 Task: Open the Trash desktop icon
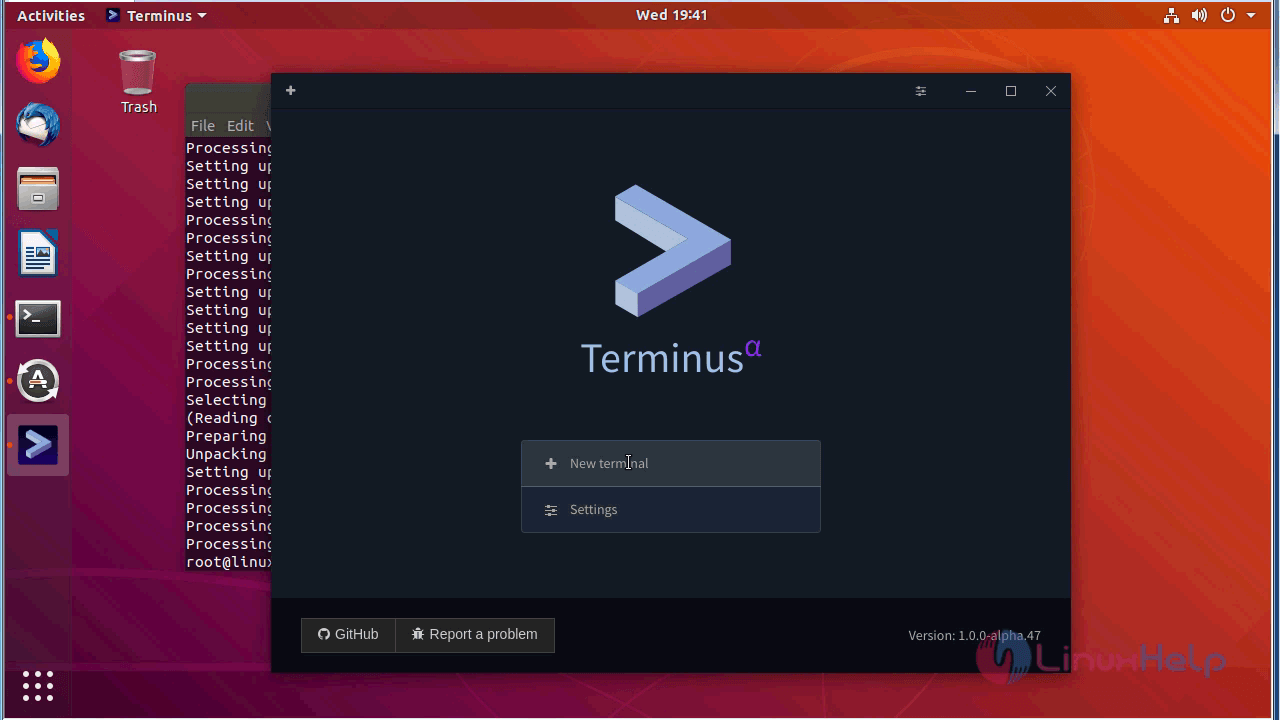coord(138,81)
